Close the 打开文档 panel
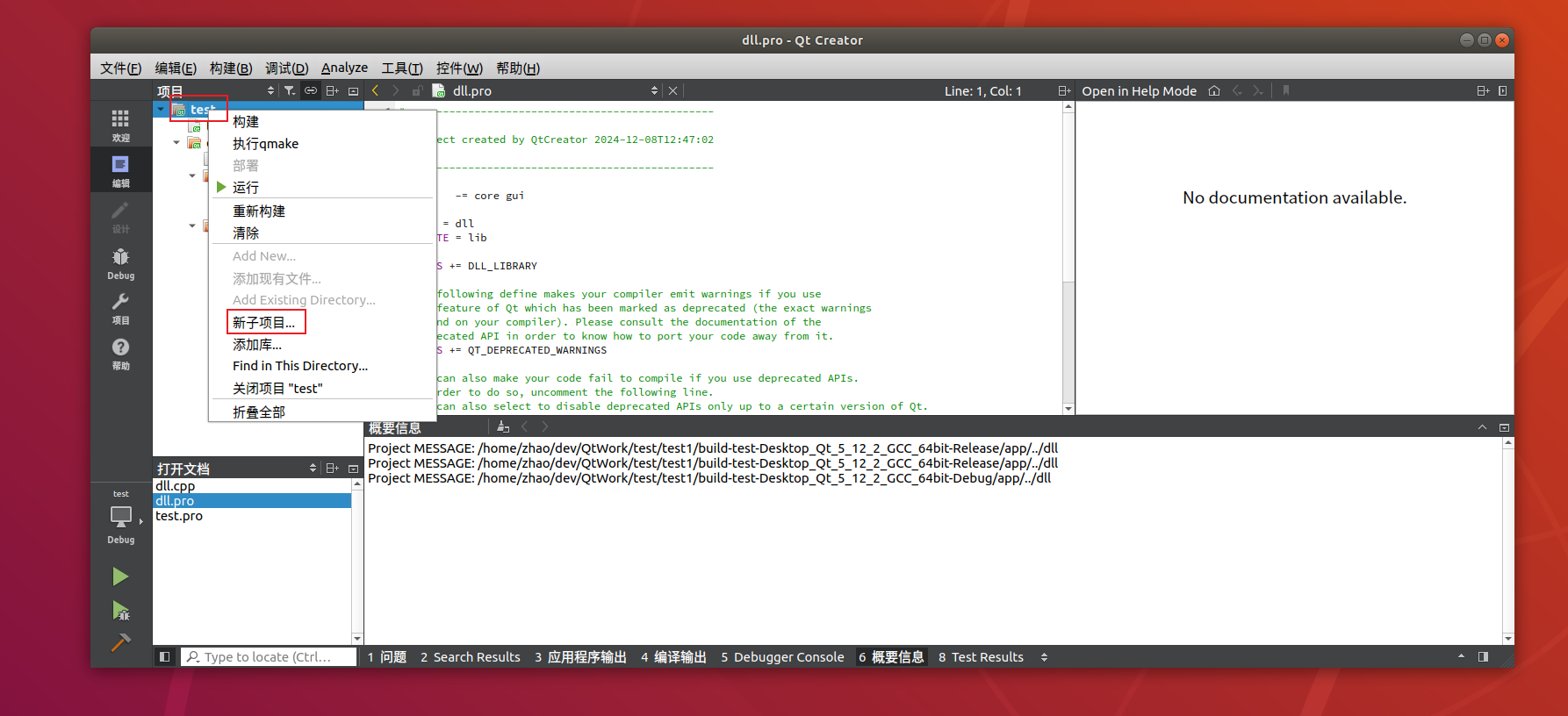This screenshot has height=716, width=1568. (353, 469)
